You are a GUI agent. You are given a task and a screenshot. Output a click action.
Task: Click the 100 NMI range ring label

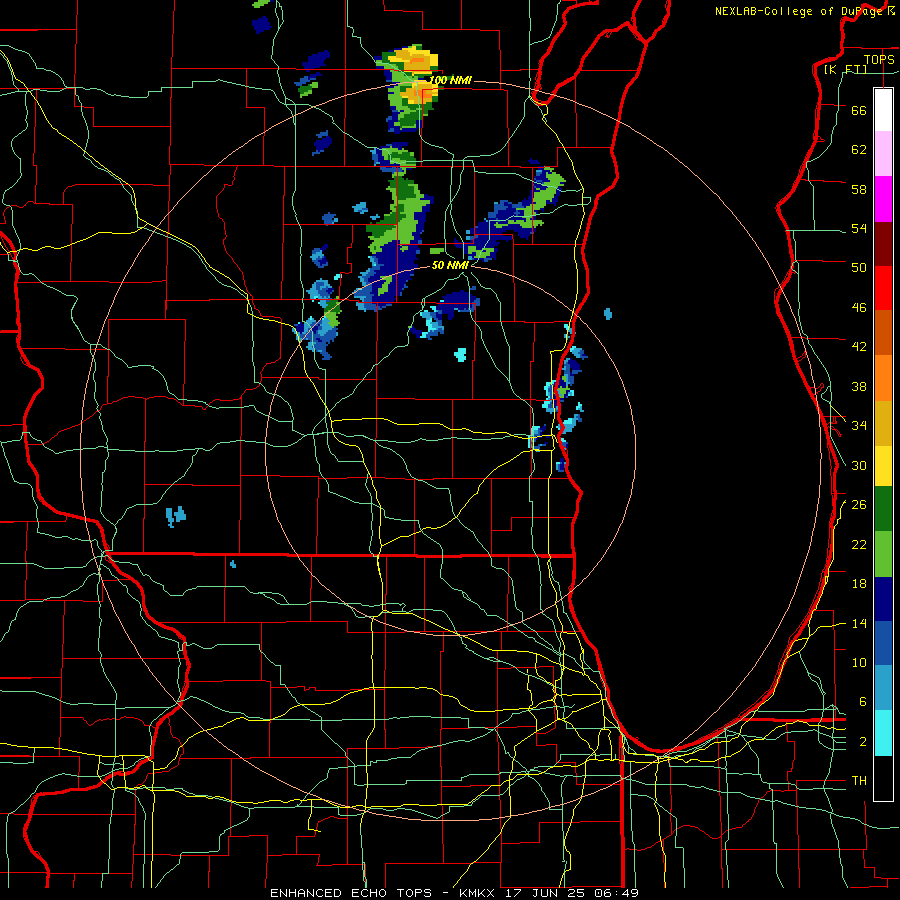pyautogui.click(x=451, y=80)
